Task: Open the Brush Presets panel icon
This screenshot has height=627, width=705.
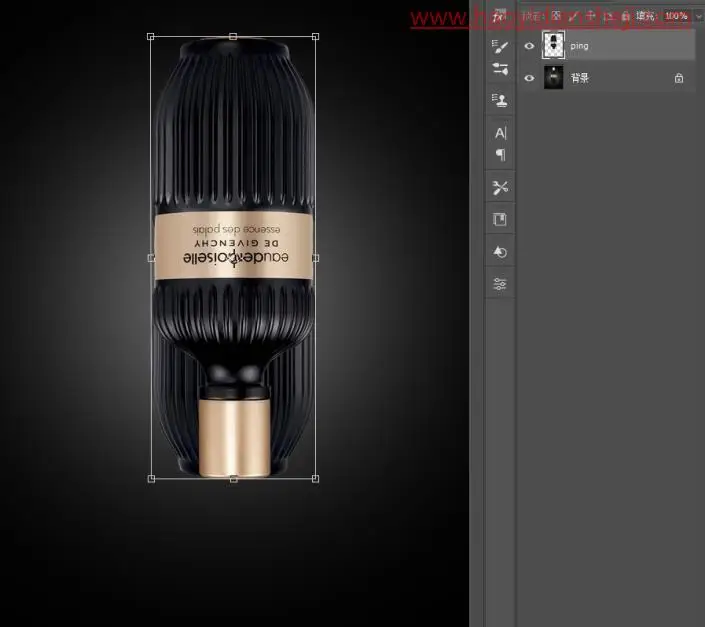Action: 500,69
